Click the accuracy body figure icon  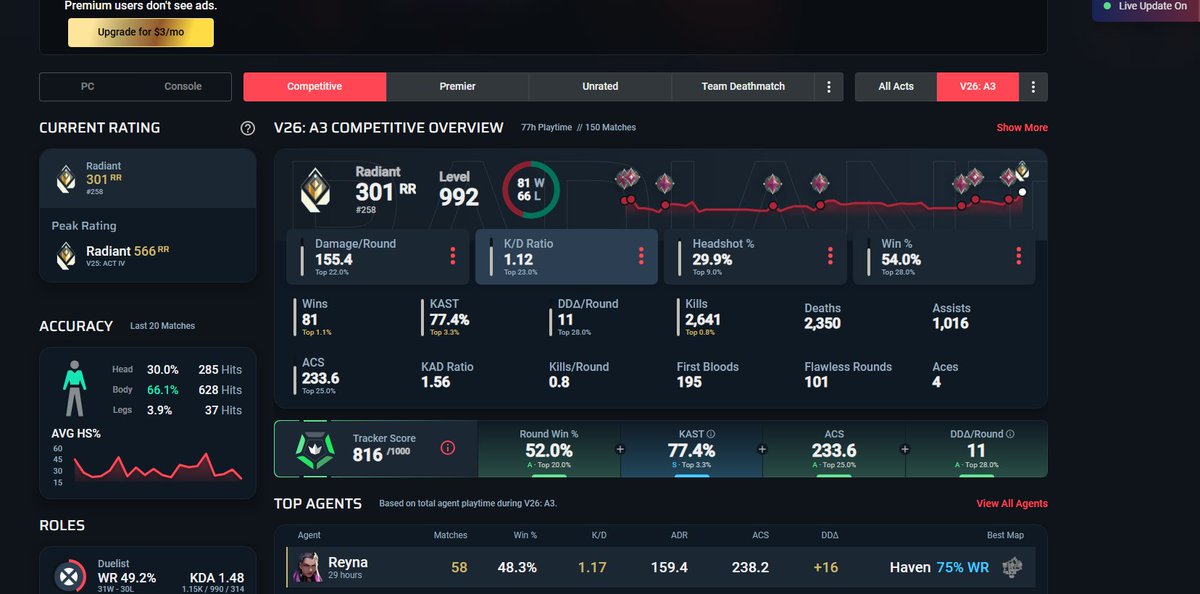[74, 389]
